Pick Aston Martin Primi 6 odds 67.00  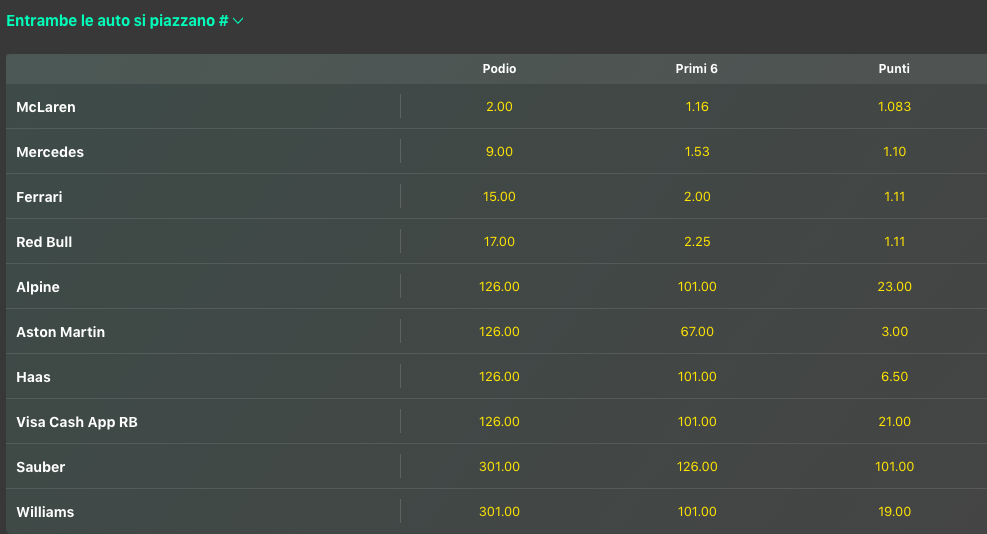click(697, 332)
